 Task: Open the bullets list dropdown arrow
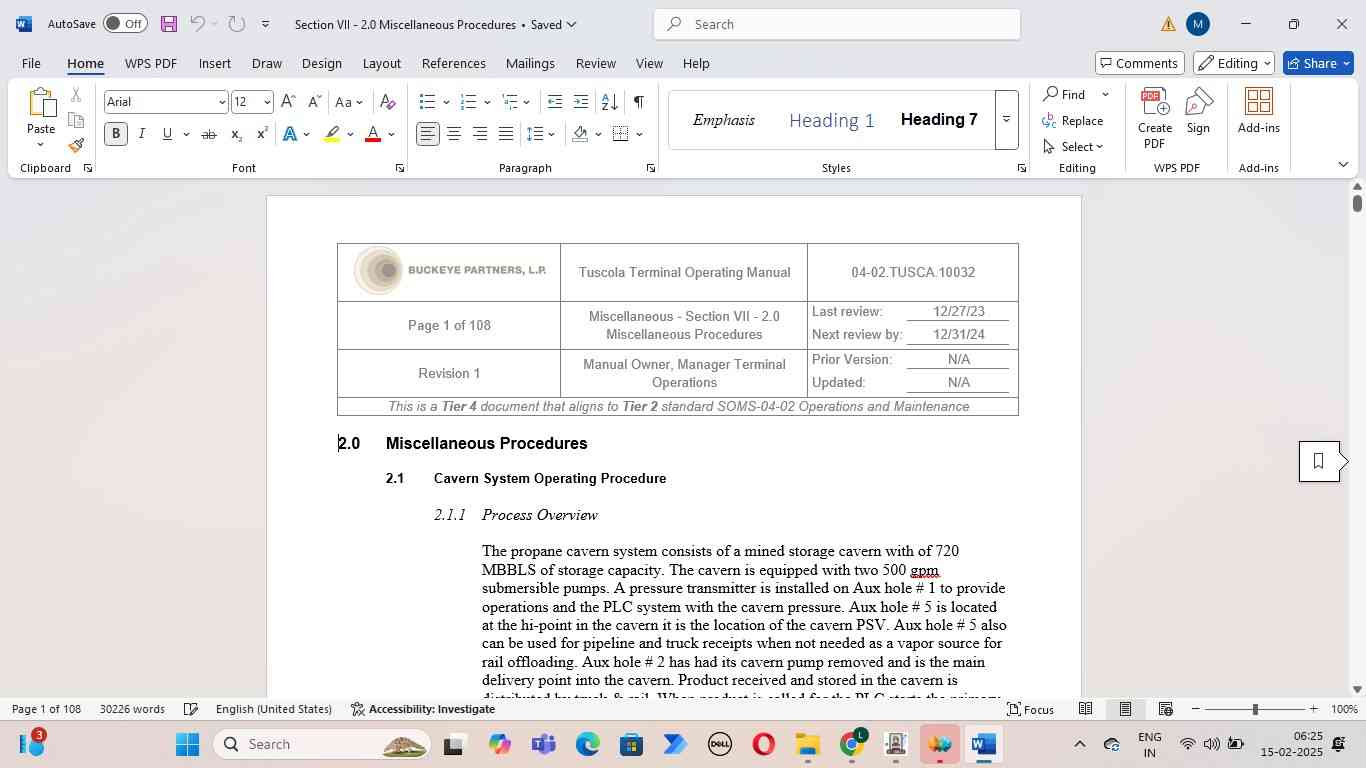(x=445, y=102)
